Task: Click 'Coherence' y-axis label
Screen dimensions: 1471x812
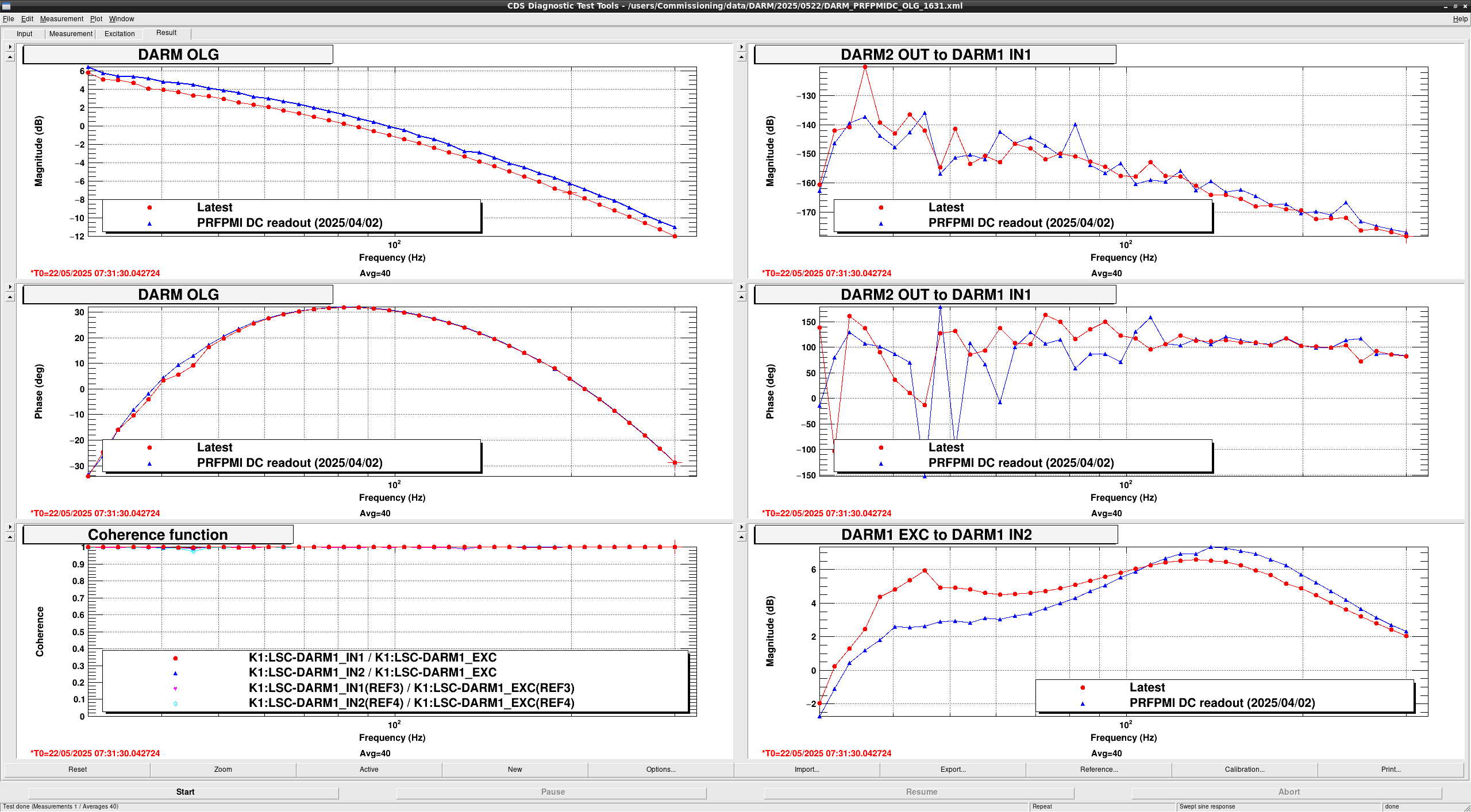Action: point(40,632)
